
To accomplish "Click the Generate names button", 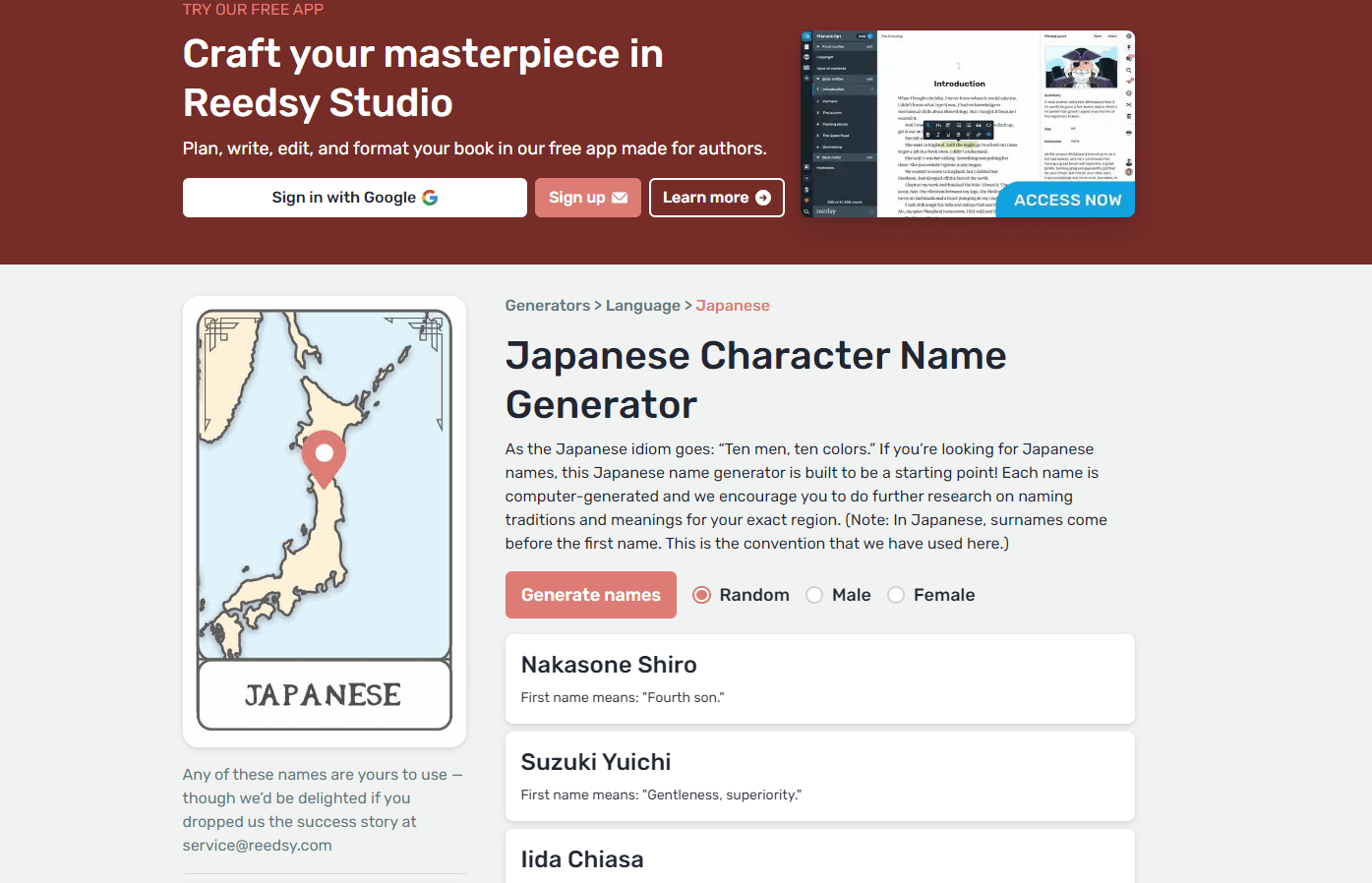I will click(x=591, y=595).
